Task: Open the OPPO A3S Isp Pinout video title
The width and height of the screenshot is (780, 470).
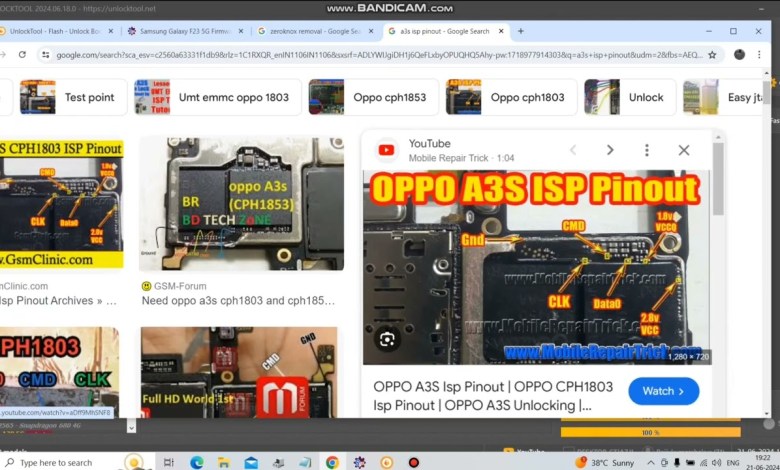Action: 493,396
